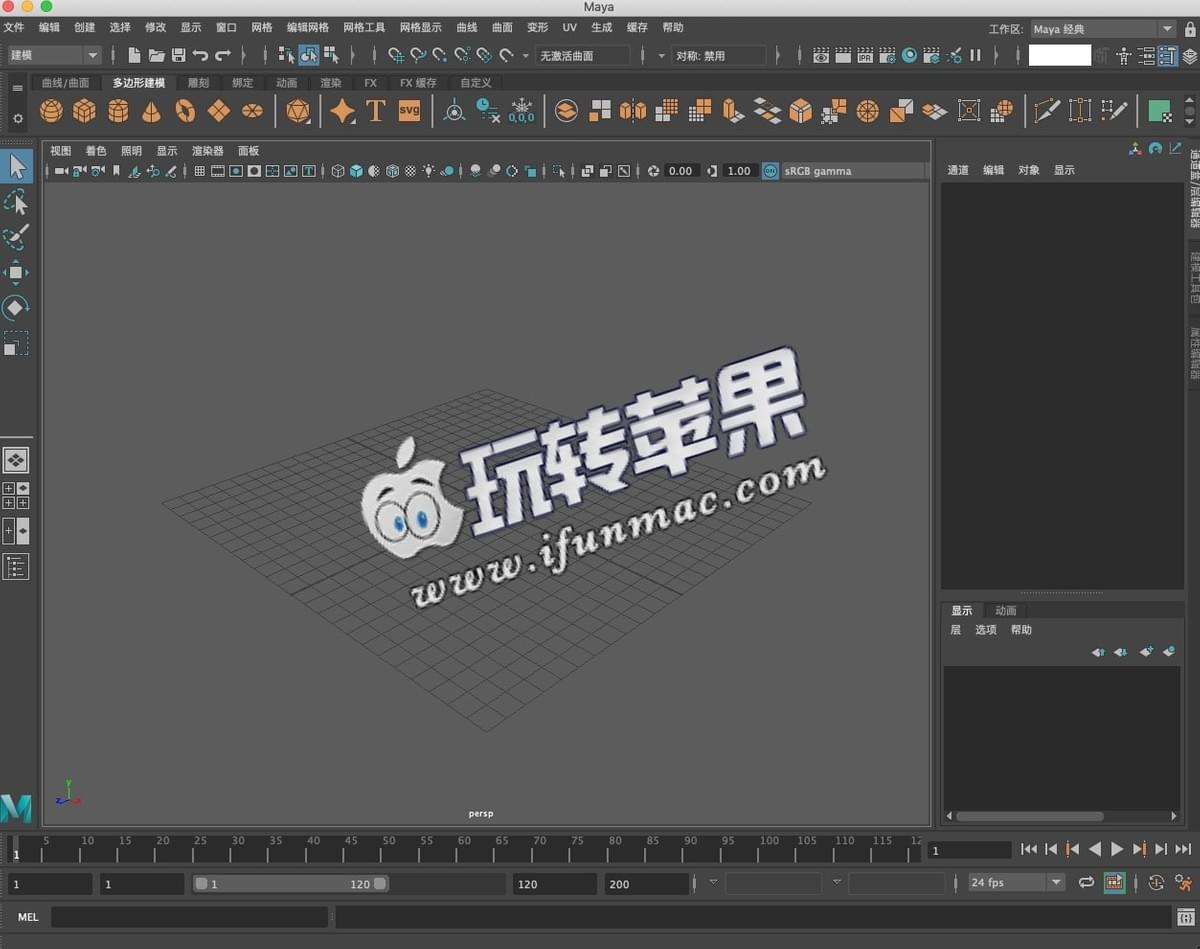The image size is (1200, 949).
Task: Click the 通道 channel box menu
Action: pyautogui.click(x=958, y=170)
